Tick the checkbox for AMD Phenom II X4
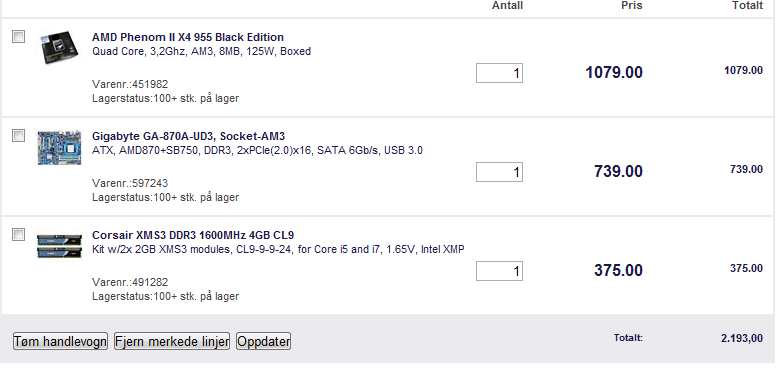Image resolution: width=780 pixels, height=378 pixels. point(18,36)
